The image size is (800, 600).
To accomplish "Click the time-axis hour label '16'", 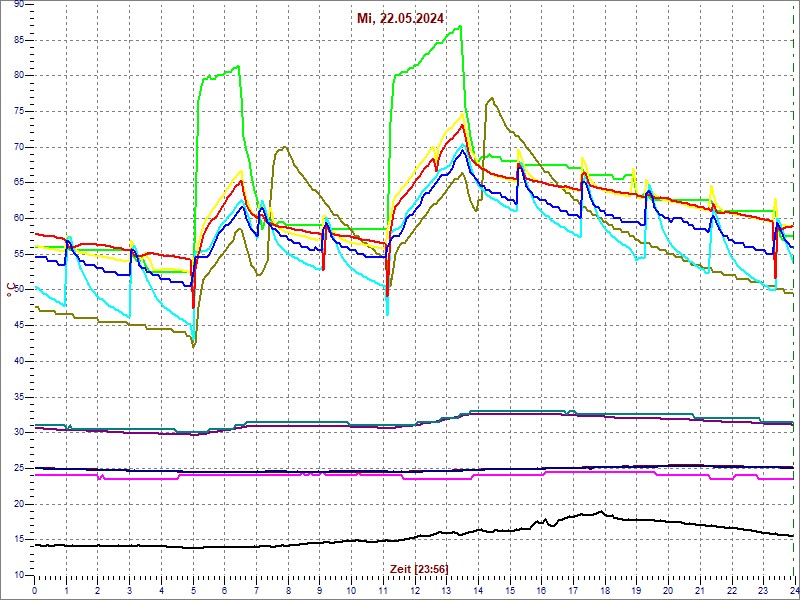I will pyautogui.click(x=541, y=590).
